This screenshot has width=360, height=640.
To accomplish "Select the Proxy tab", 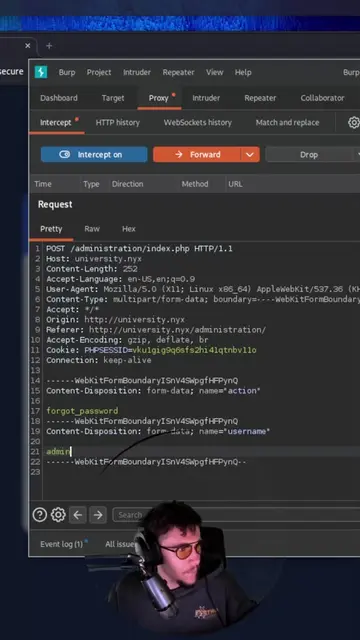I will pos(159,98).
